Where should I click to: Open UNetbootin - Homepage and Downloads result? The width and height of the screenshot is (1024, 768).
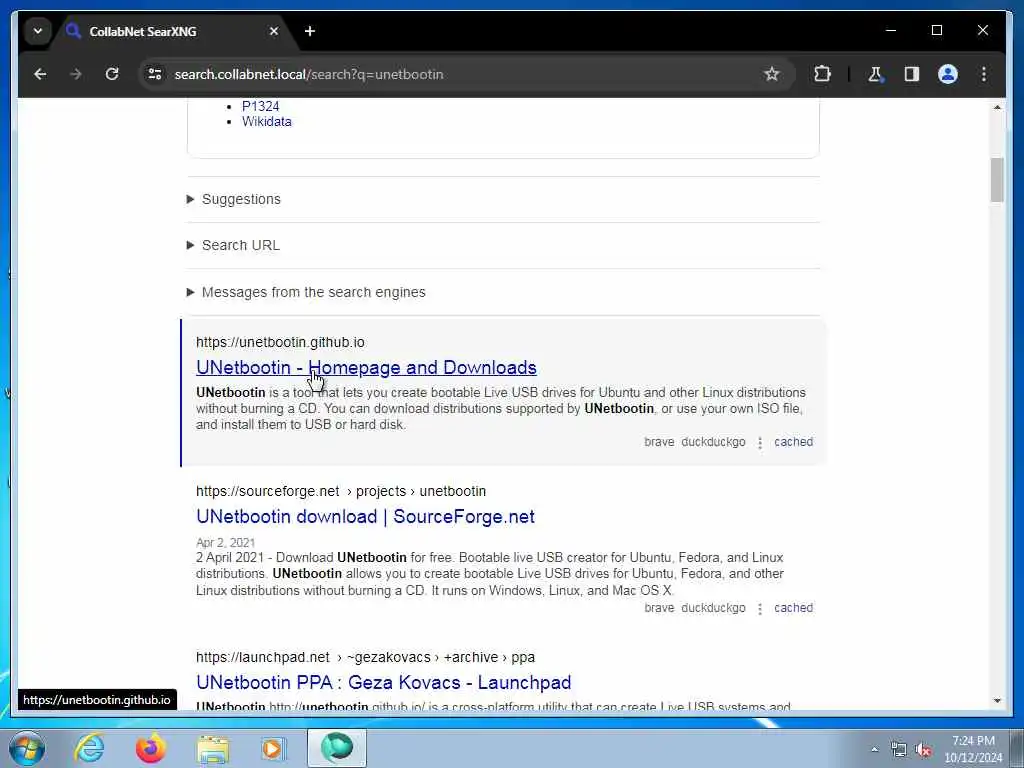[366, 367]
